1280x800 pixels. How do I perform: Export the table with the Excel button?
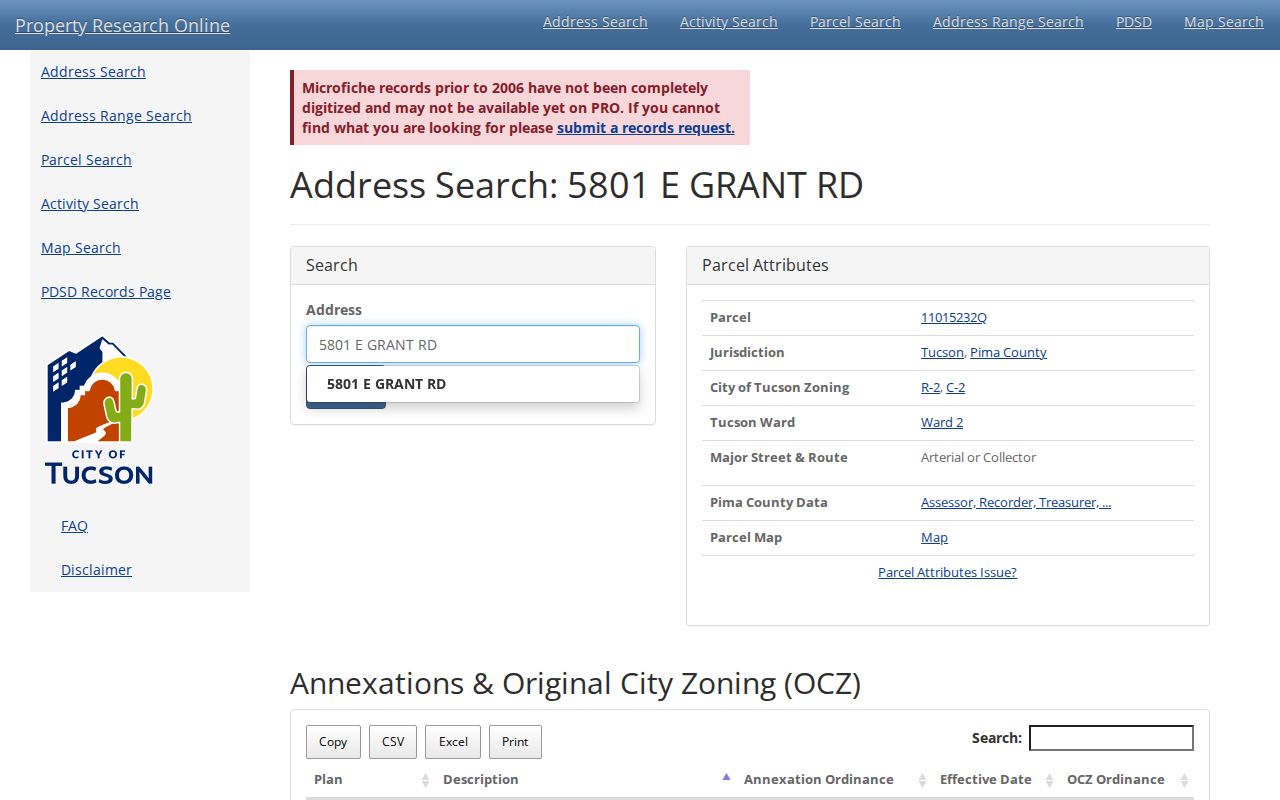point(453,742)
